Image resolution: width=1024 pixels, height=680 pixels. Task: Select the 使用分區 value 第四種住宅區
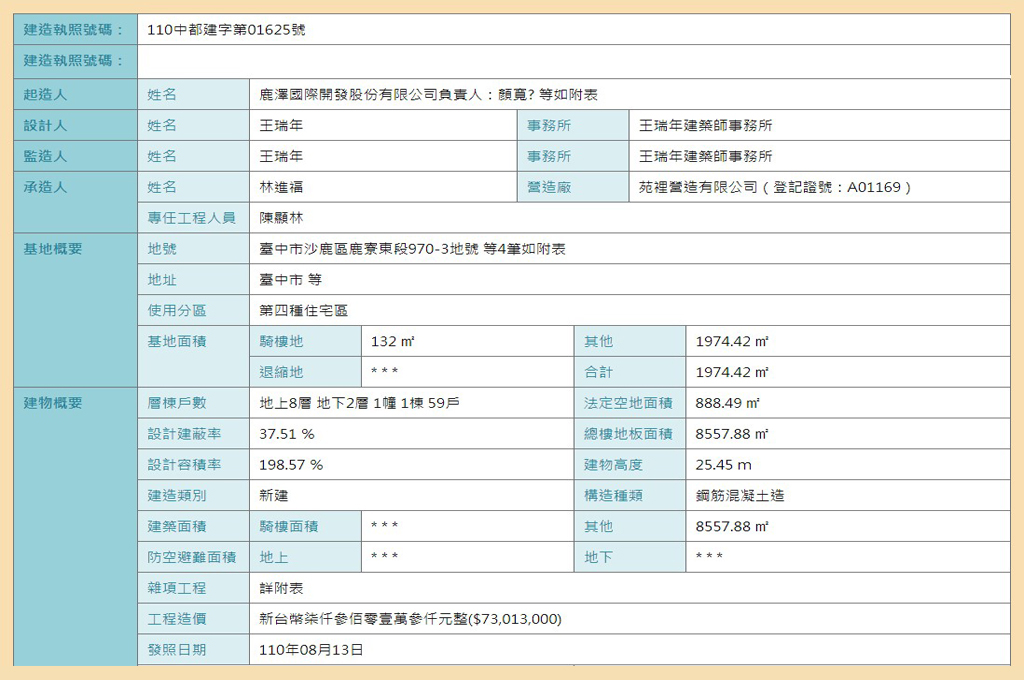click(303, 311)
